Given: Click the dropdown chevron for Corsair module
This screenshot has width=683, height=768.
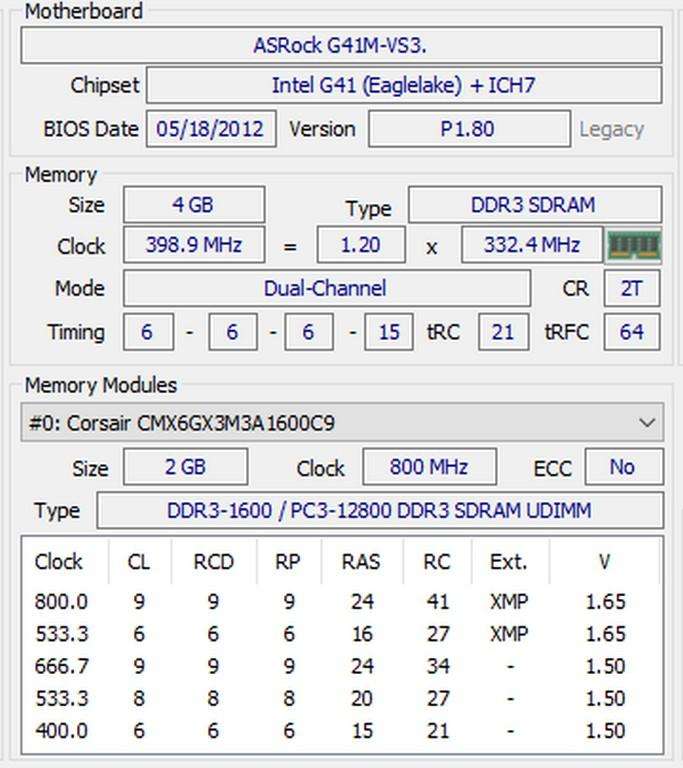Looking at the screenshot, I should tap(647, 423).
